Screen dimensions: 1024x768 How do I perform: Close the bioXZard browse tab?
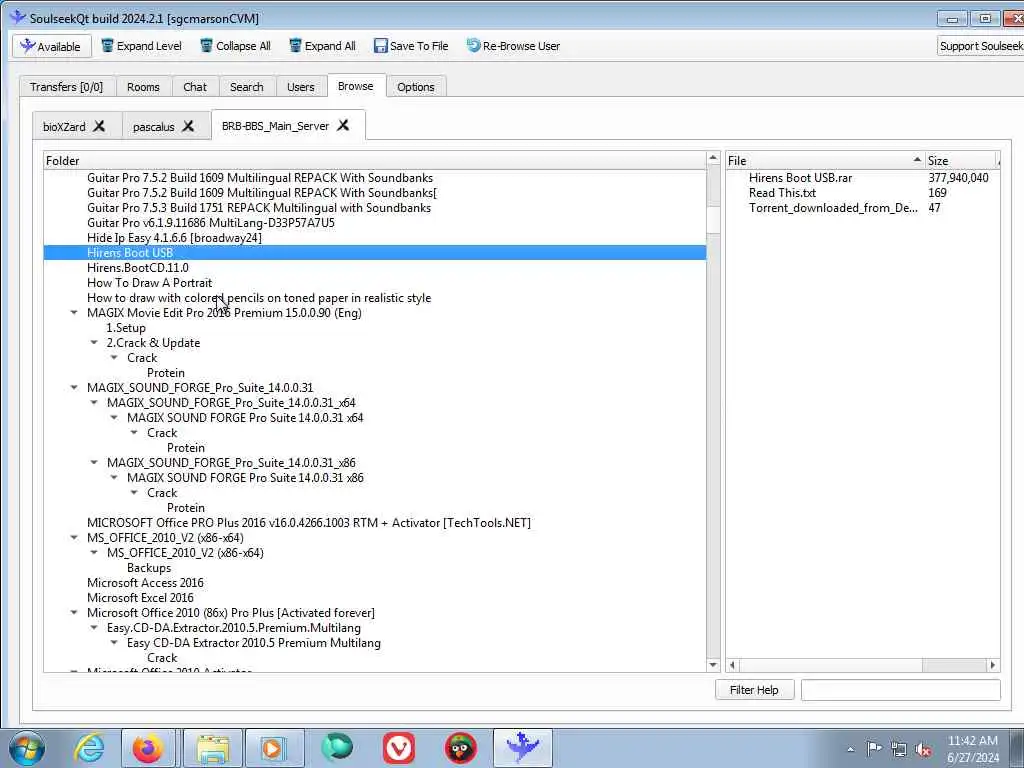coord(99,125)
